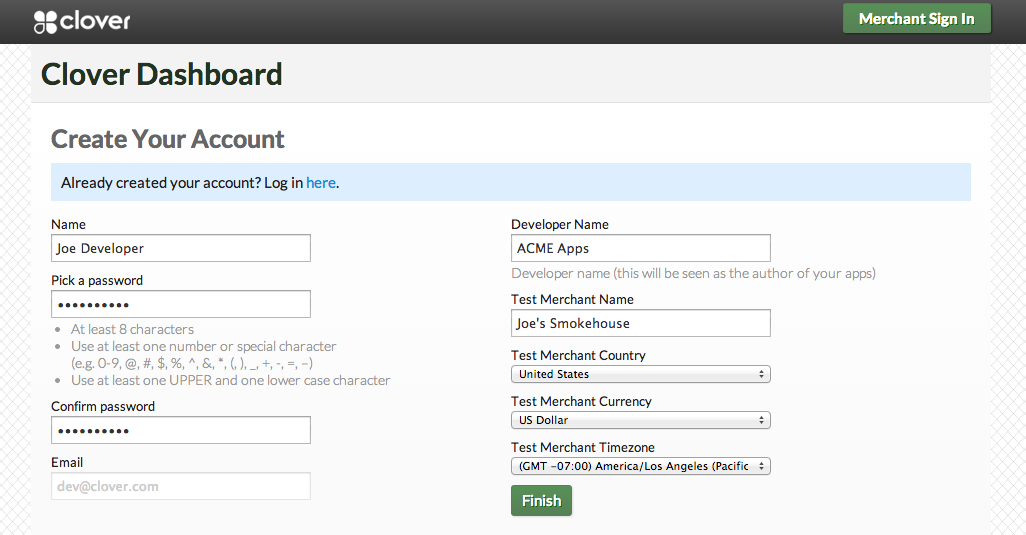Follow the 'here' log in link
Image resolution: width=1026 pixels, height=535 pixels.
click(321, 182)
